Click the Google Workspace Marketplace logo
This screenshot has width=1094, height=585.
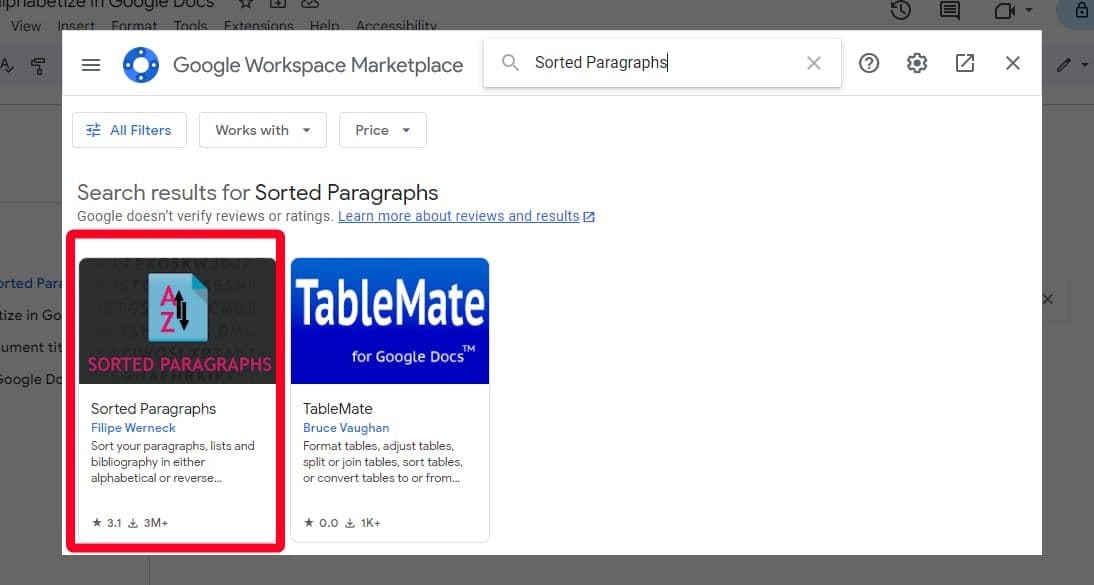coord(141,65)
